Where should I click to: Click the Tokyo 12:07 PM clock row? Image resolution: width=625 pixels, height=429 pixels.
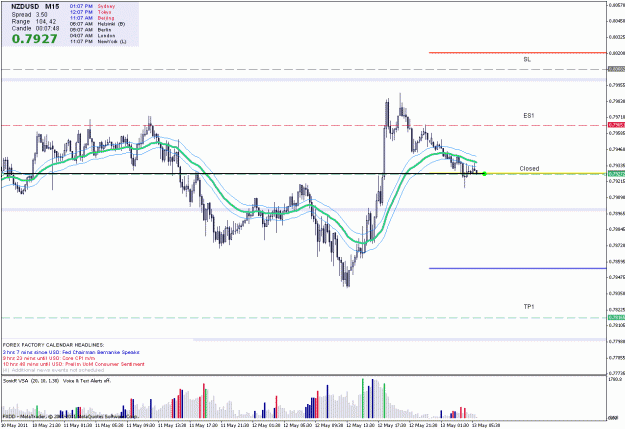click(90, 12)
